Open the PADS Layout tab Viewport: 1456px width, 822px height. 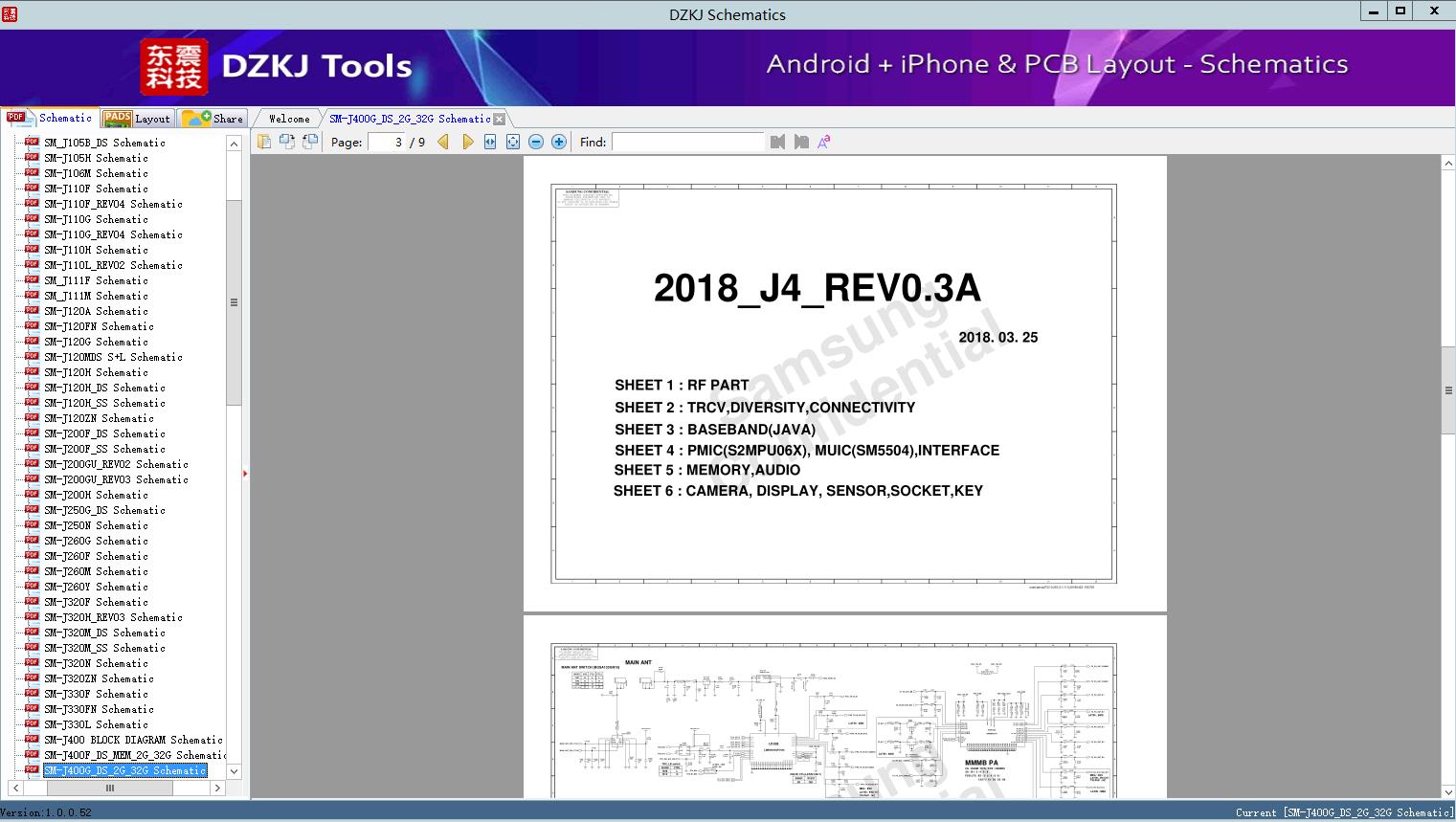(x=137, y=119)
